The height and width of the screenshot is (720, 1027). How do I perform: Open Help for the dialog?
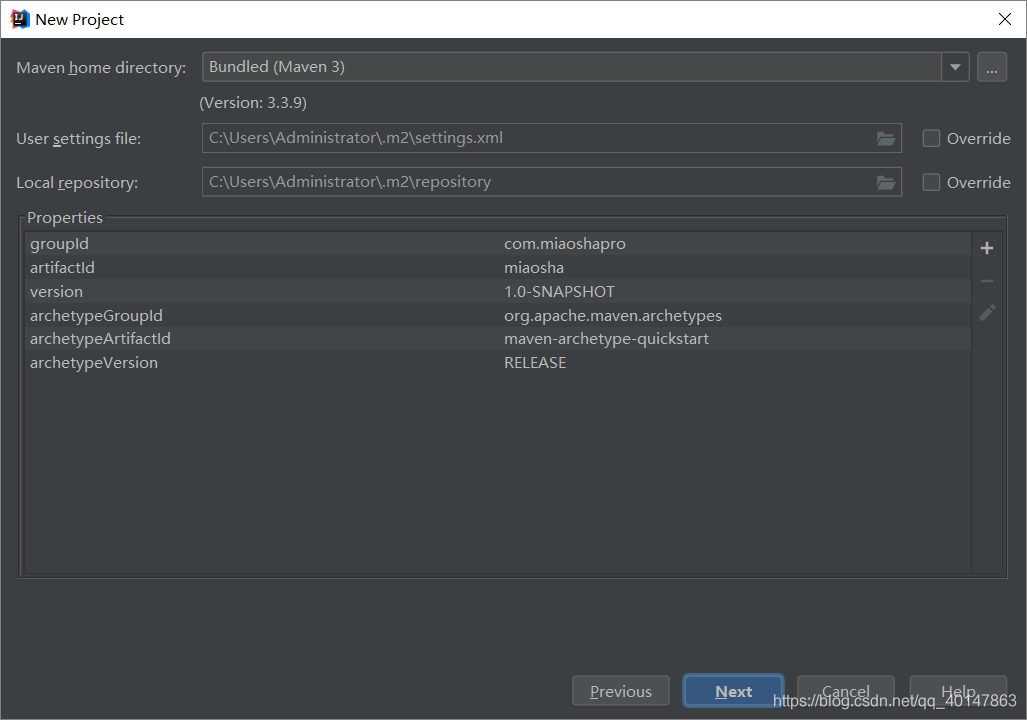(958, 691)
